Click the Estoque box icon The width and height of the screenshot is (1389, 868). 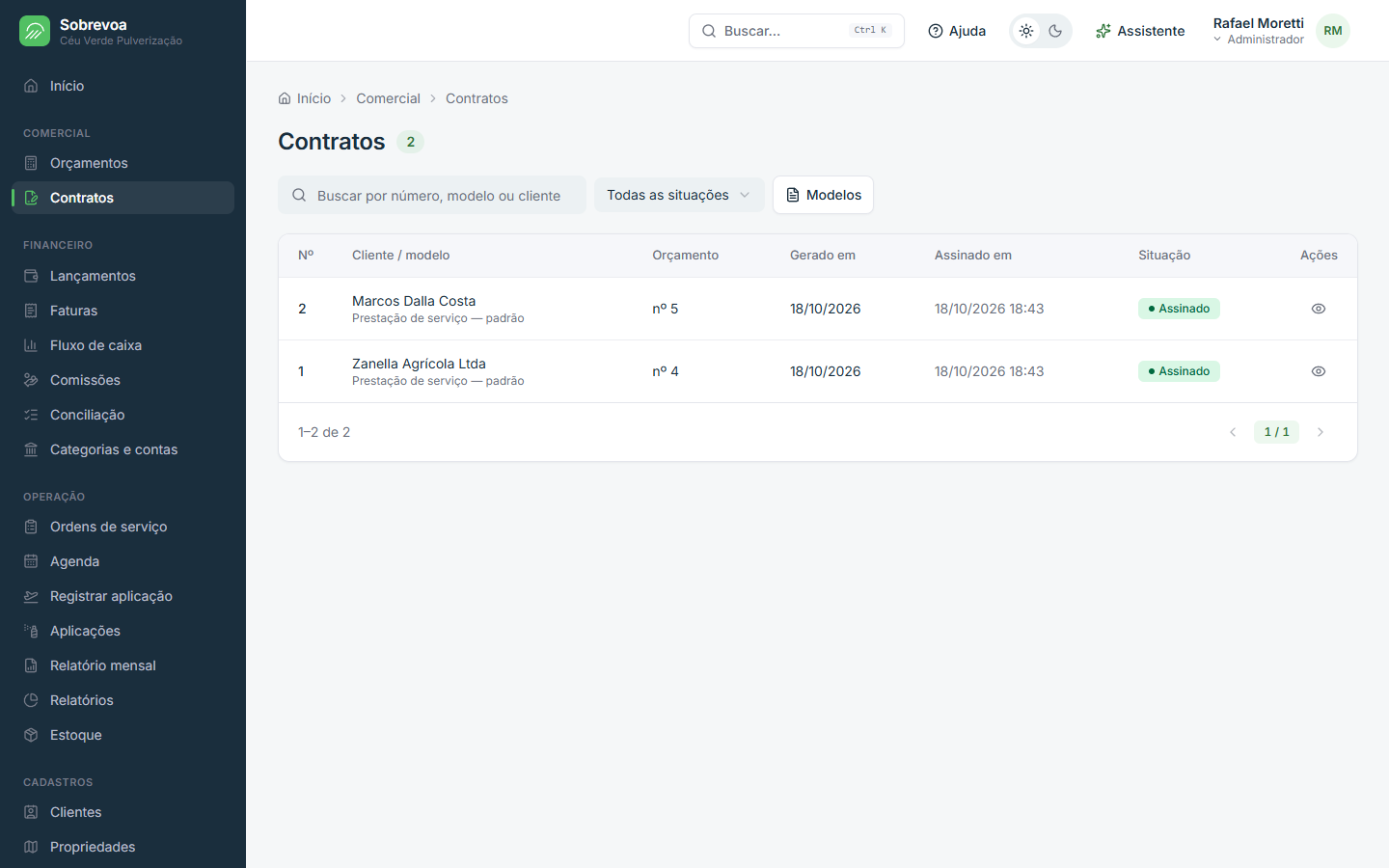click(x=31, y=735)
